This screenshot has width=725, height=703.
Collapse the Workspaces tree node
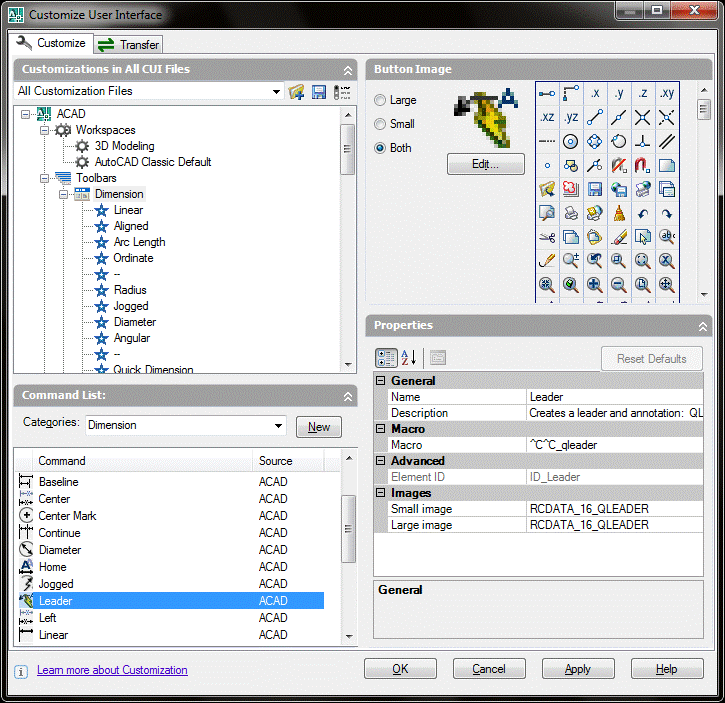[x=45, y=130]
